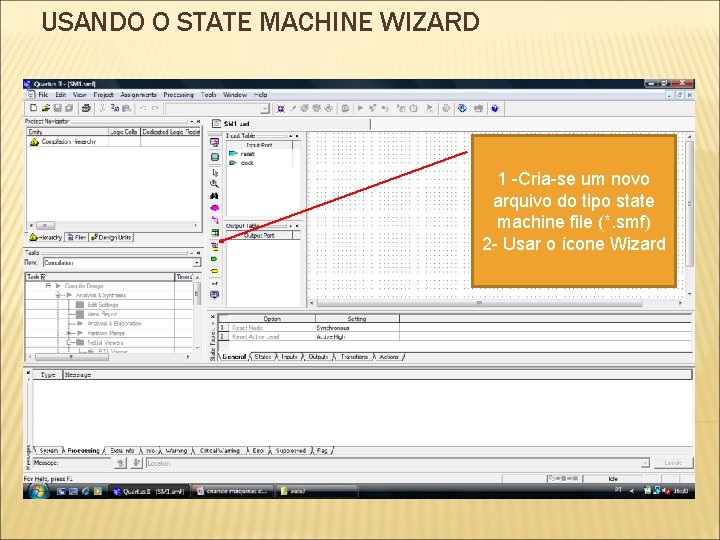Select the magenta State tool
Image resolution: width=720 pixels, height=540 pixels.
pos(214,208)
